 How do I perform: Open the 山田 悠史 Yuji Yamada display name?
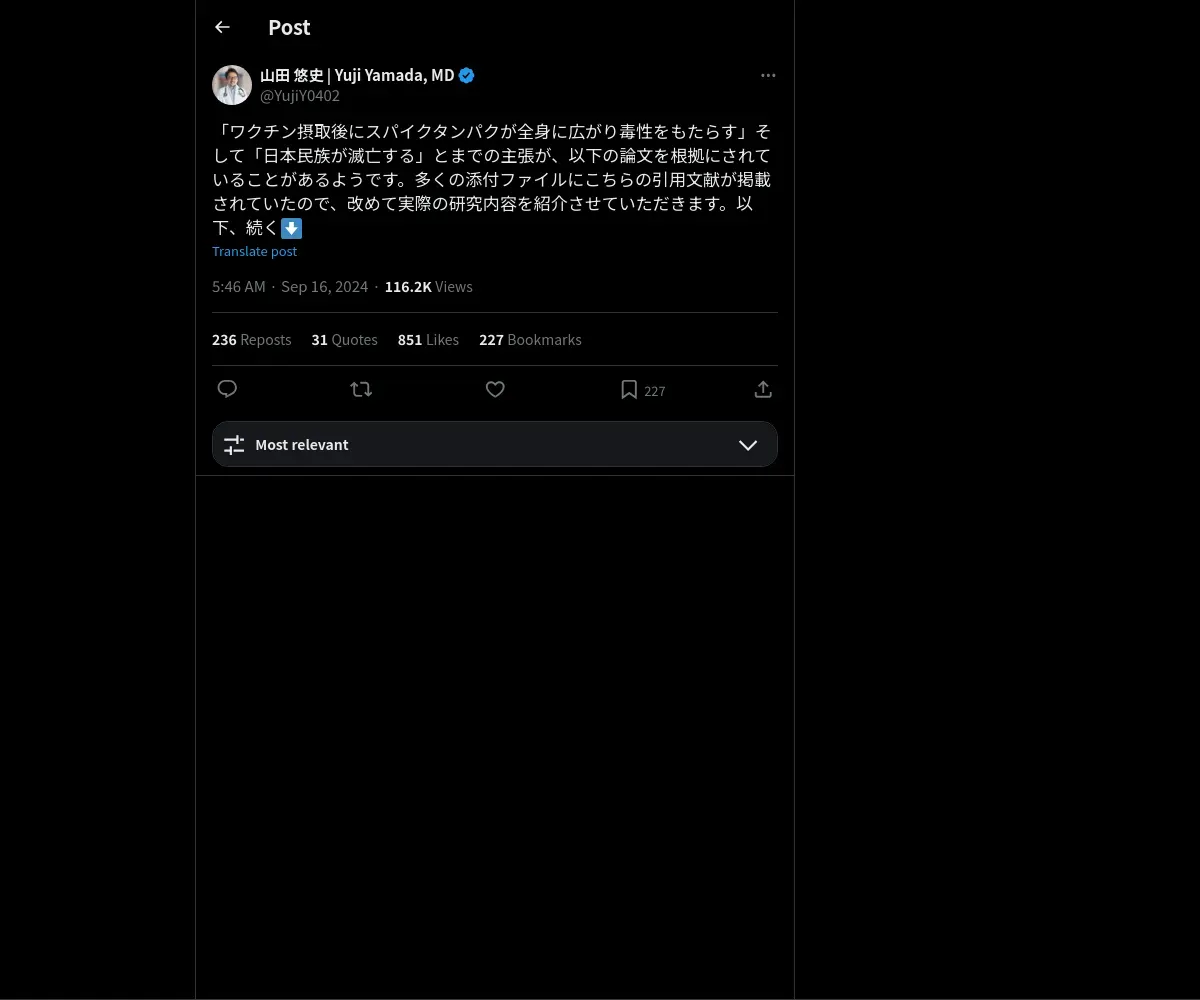pyautogui.click(x=357, y=75)
